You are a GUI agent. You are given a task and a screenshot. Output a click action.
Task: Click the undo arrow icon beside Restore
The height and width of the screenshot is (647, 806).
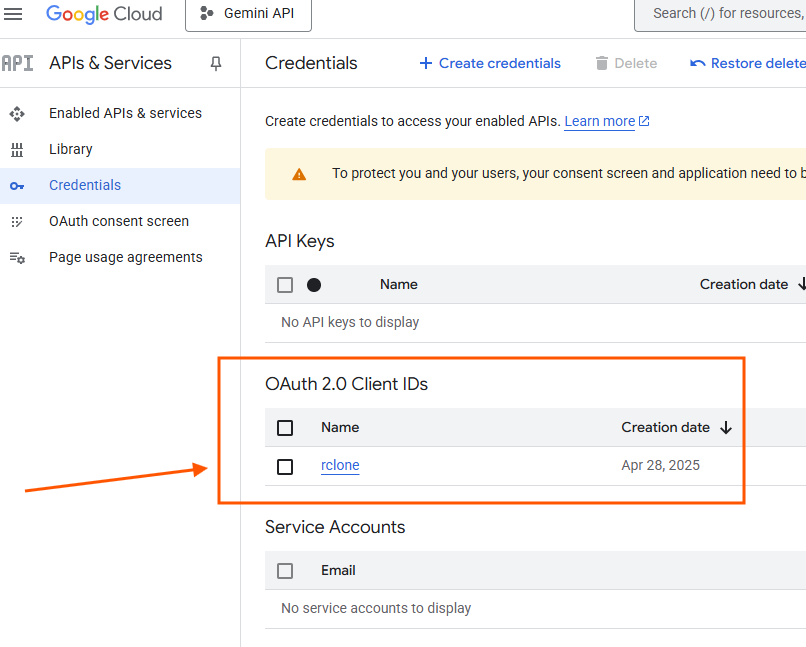[x=698, y=63]
